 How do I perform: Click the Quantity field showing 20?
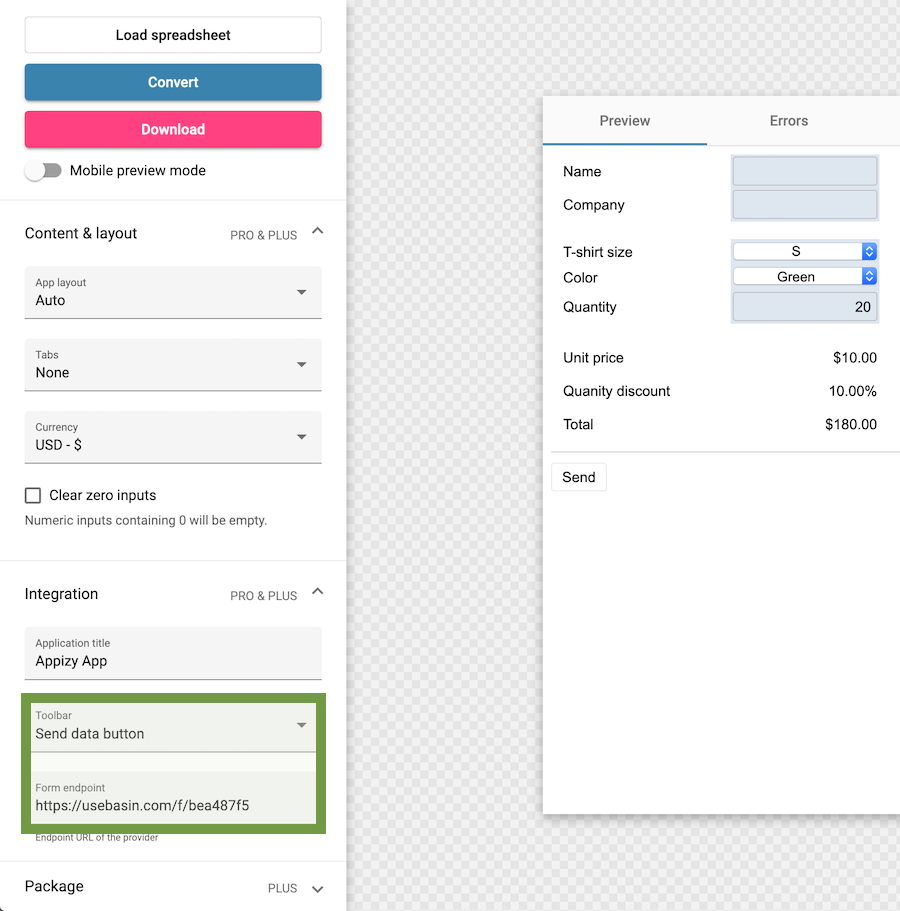805,307
